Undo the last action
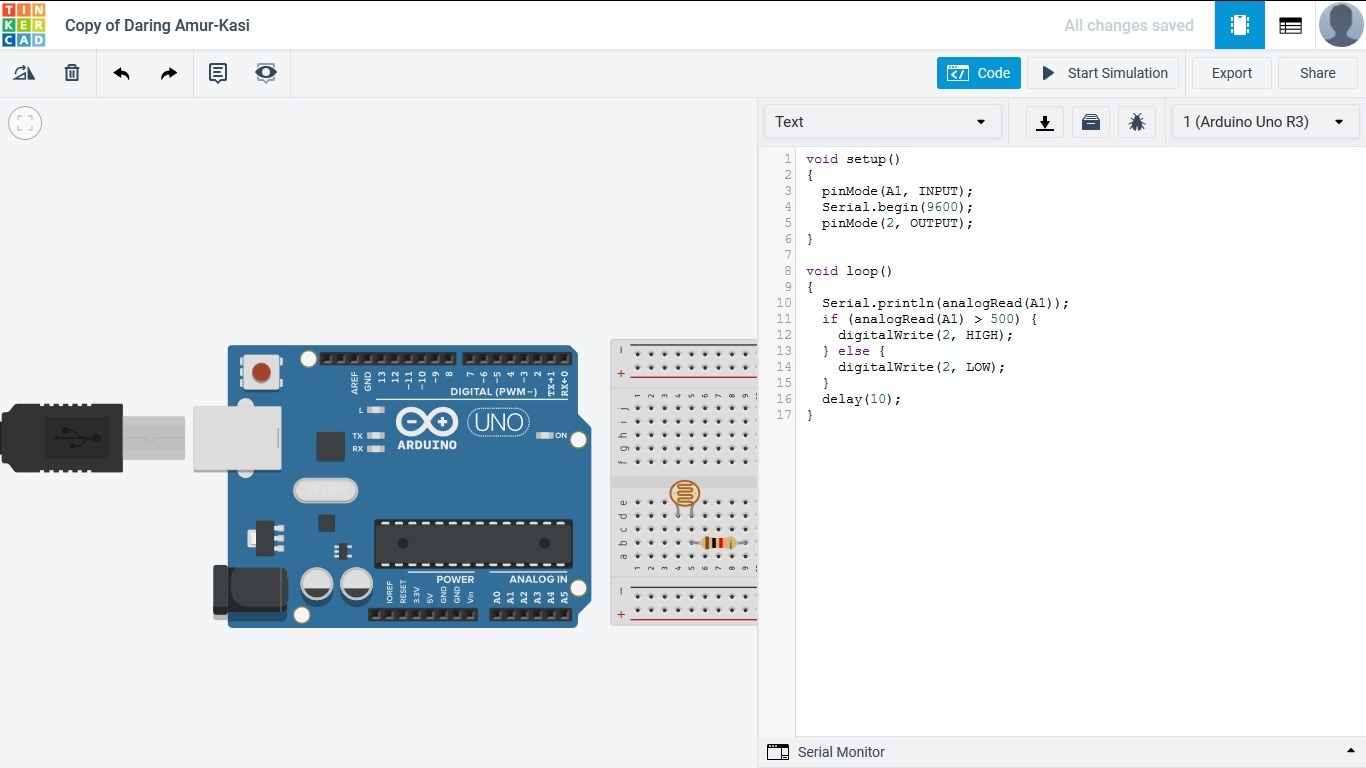Viewport: 1366px width, 768px height. coord(121,73)
